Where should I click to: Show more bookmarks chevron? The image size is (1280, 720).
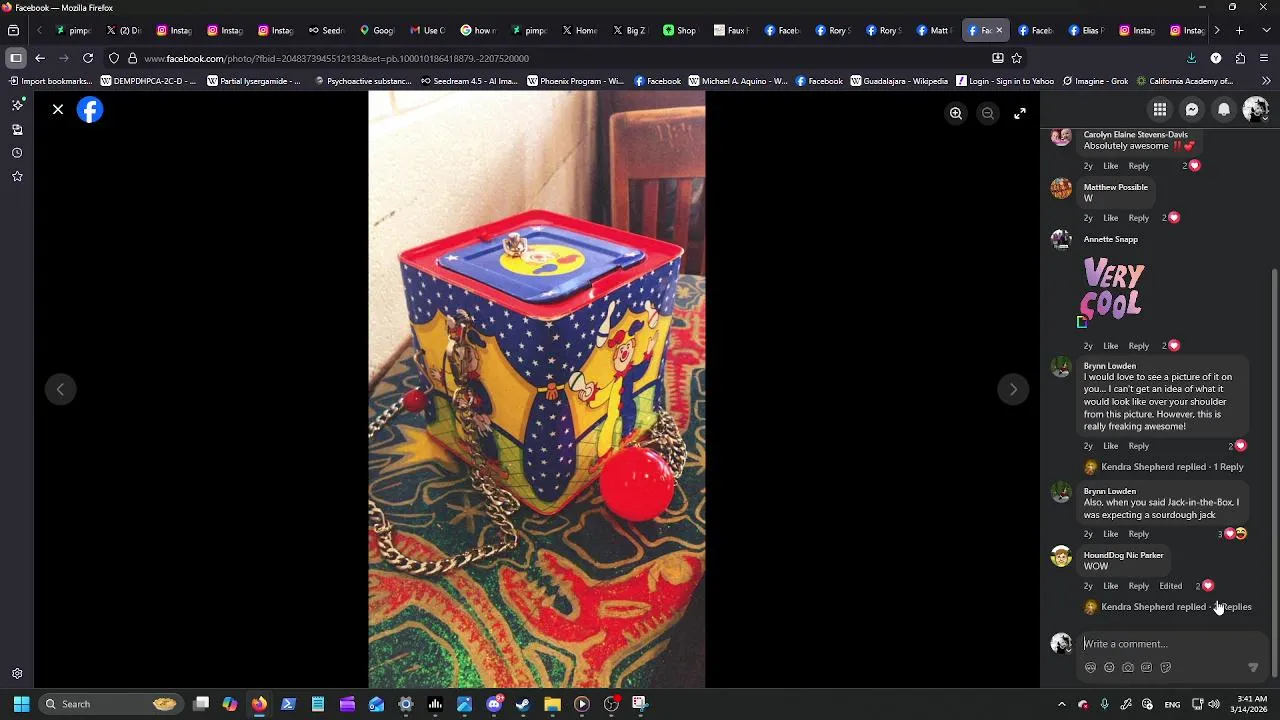point(1267,81)
